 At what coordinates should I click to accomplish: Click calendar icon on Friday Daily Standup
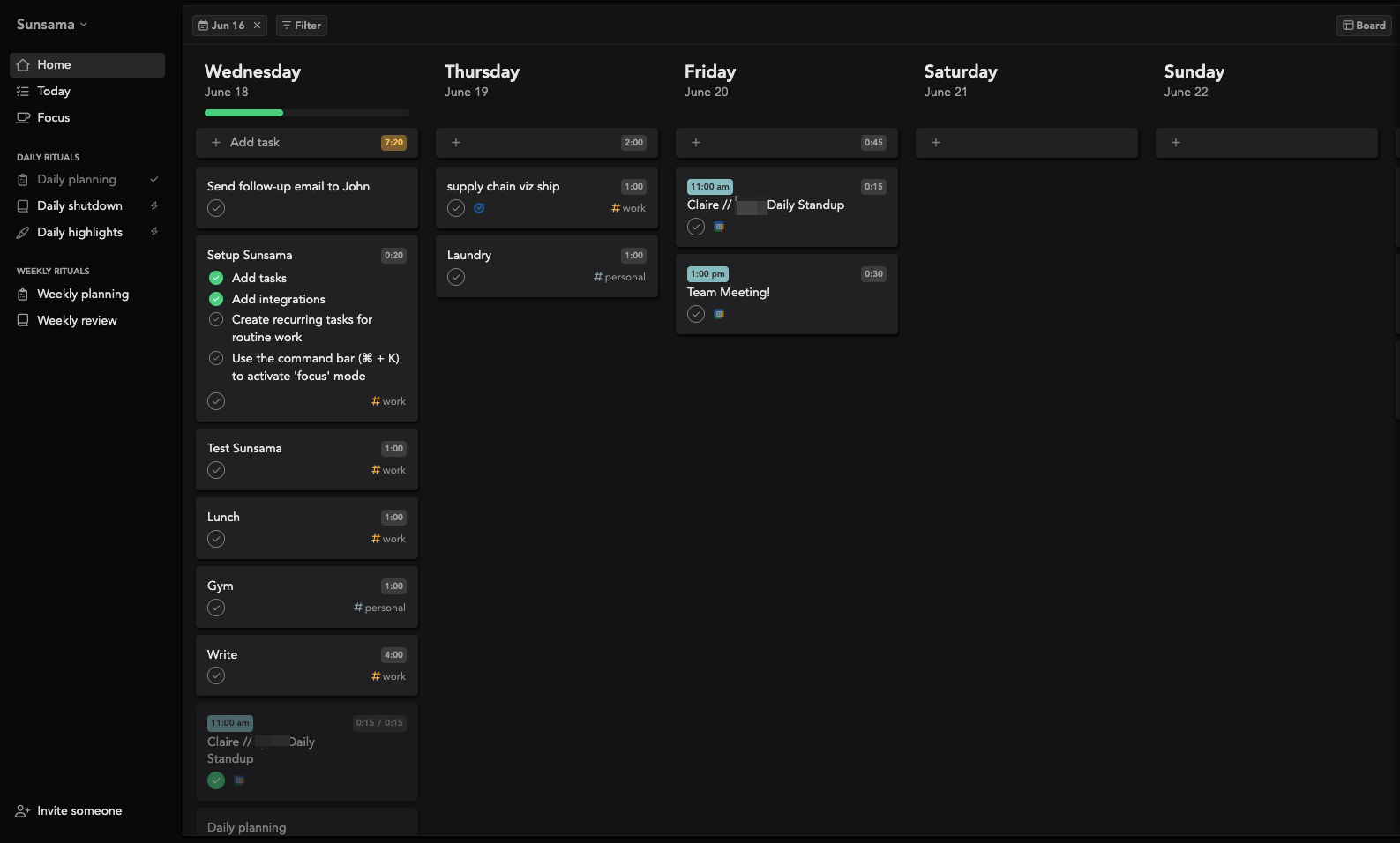click(x=719, y=227)
